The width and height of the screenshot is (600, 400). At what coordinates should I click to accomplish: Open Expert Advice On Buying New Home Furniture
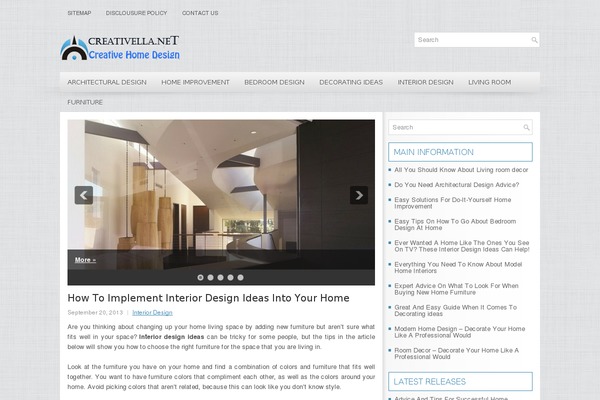(457, 289)
